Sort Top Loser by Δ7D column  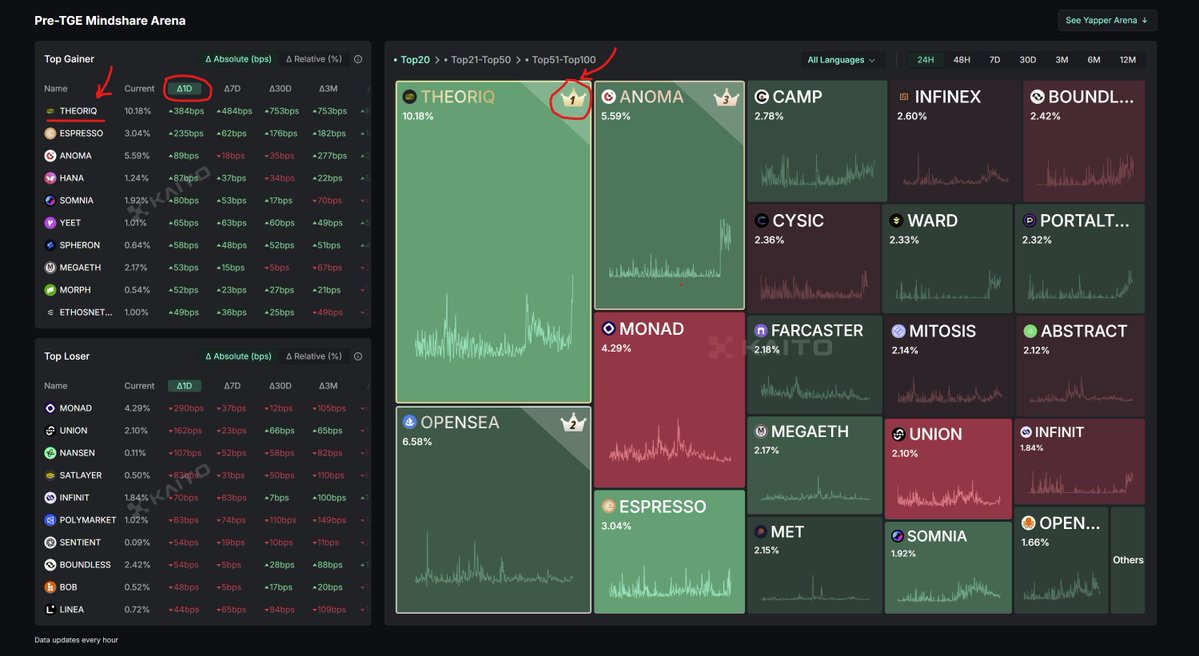pos(232,386)
